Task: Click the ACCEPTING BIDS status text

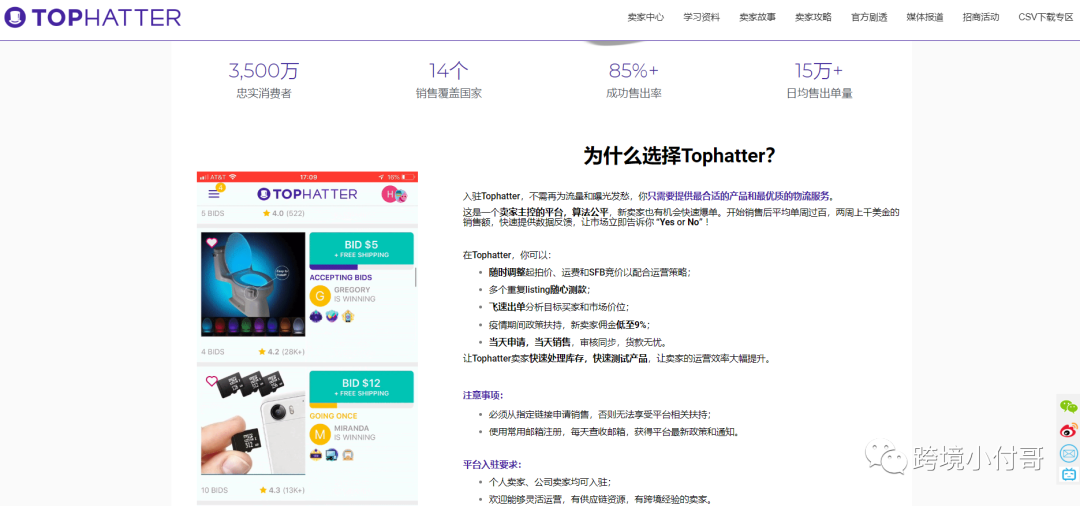Action: 340,277
